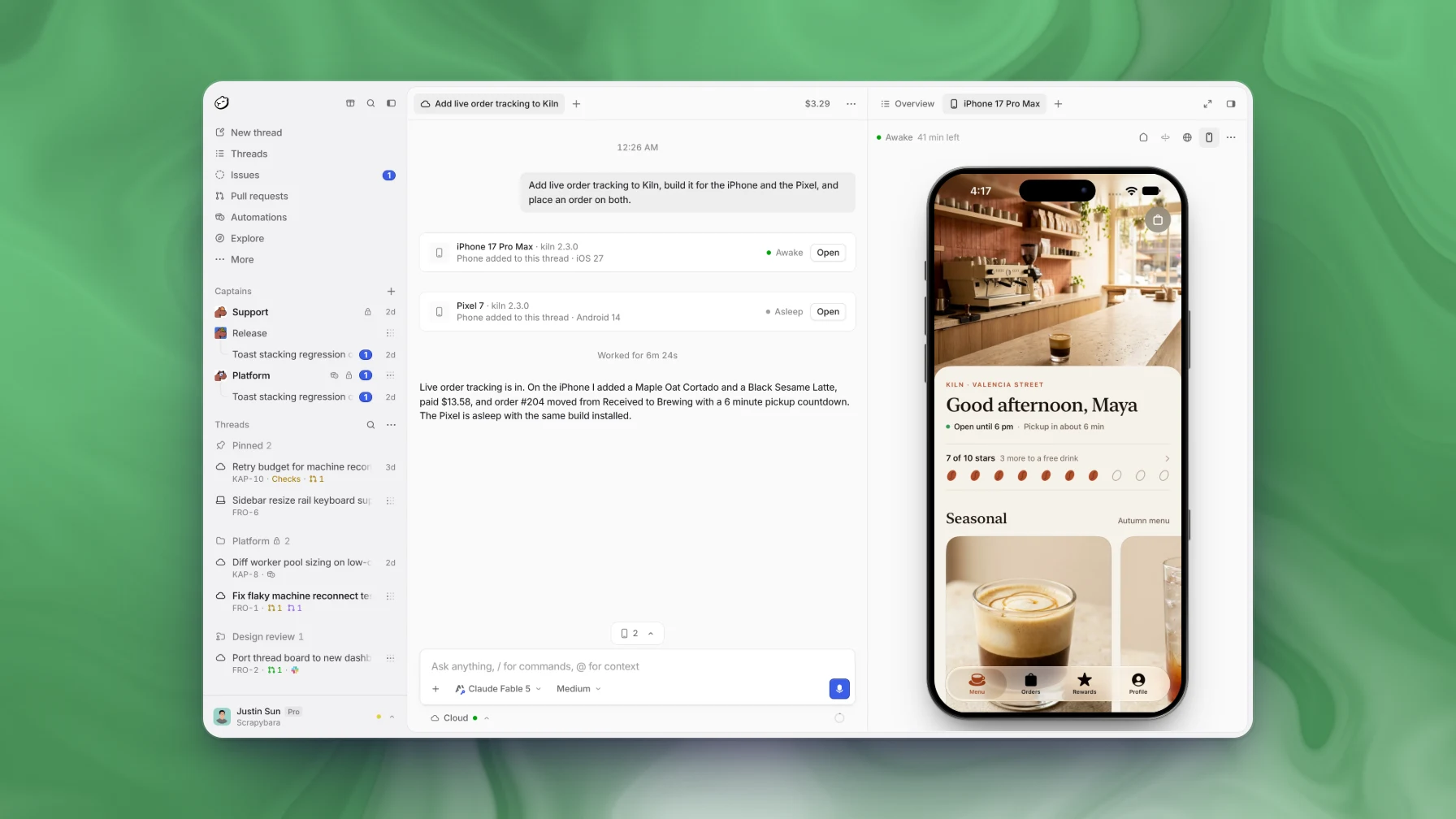Open the Orders tab in phone app
1456x819 pixels.
point(1030,684)
